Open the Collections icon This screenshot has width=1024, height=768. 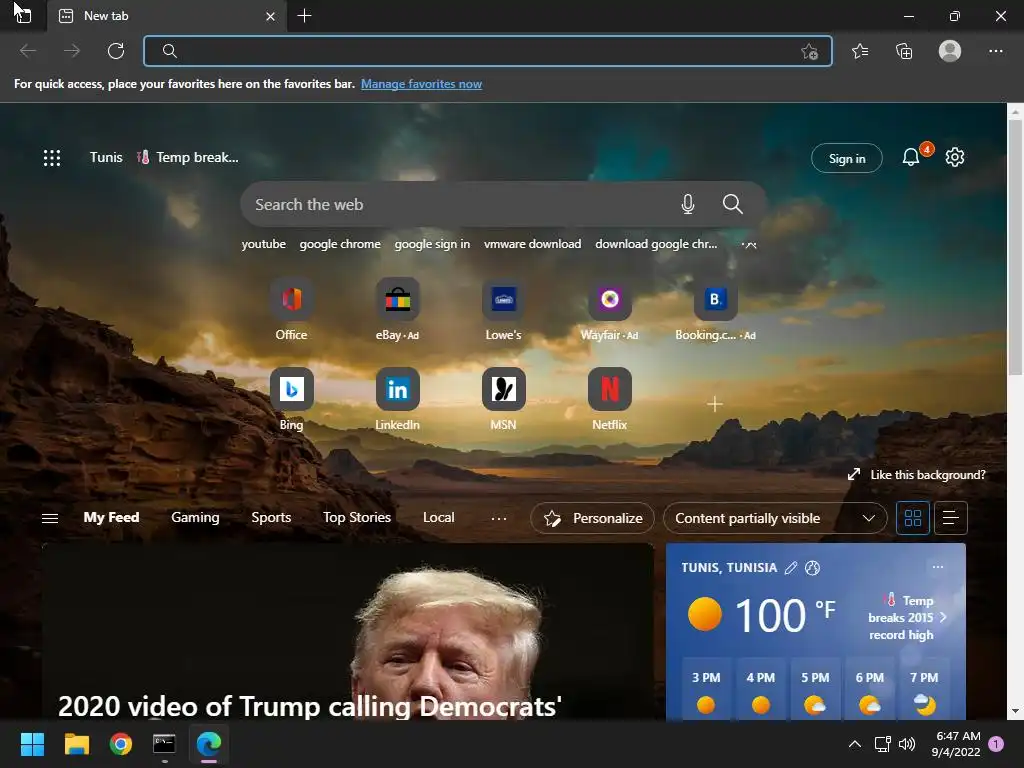point(904,51)
